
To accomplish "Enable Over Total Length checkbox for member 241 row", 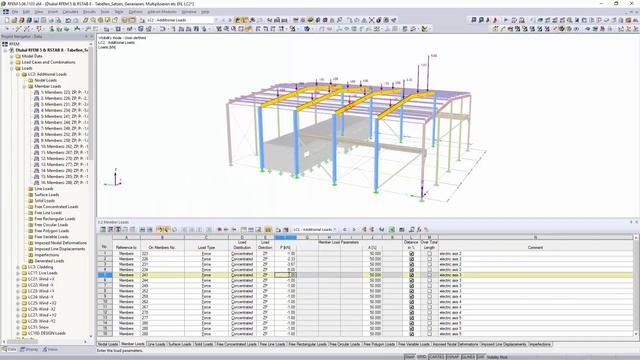I will (x=429, y=275).
